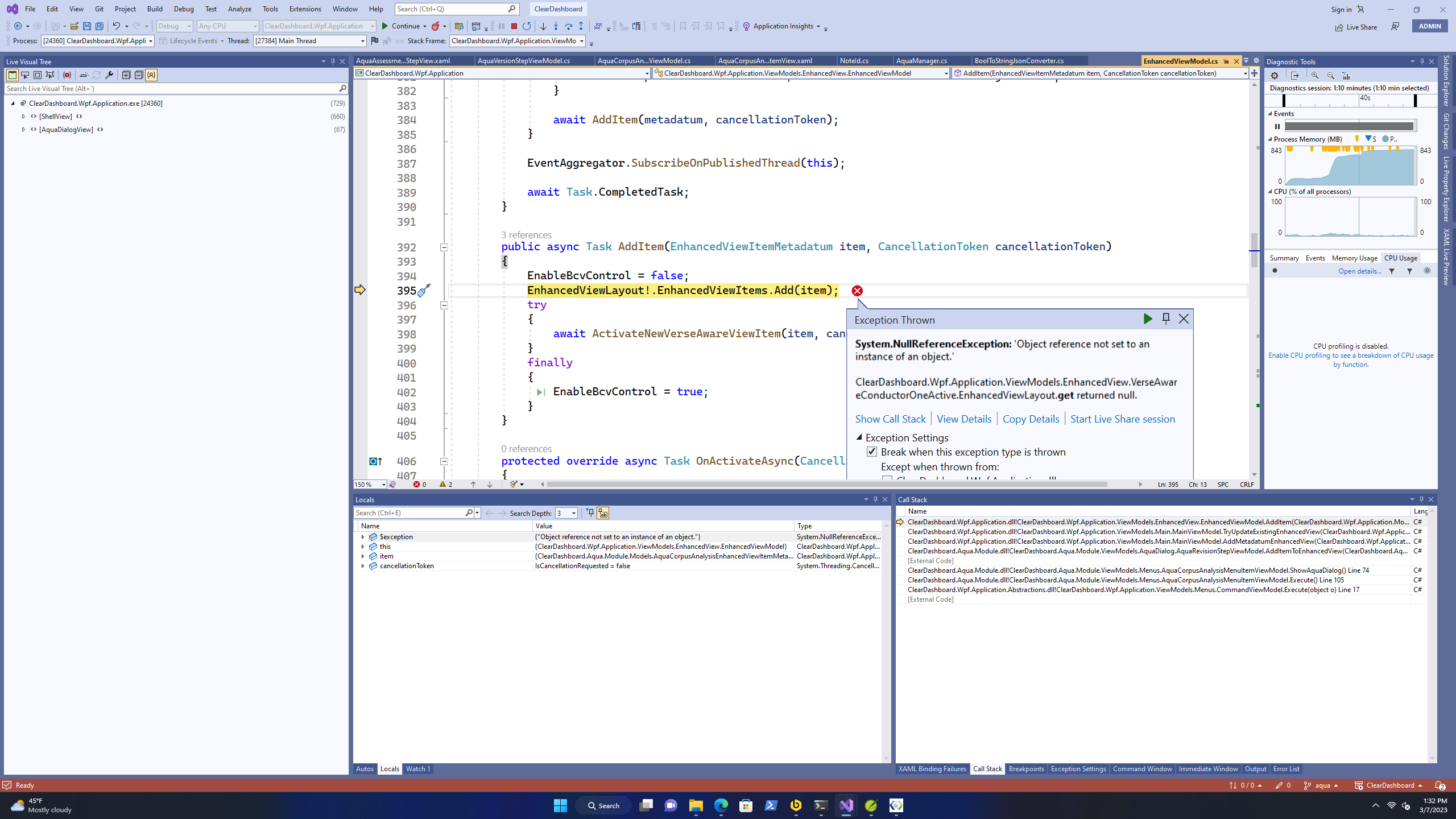Image resolution: width=1456 pixels, height=819 pixels.
Task: Close the Exception Thrown popup
Action: click(1184, 319)
